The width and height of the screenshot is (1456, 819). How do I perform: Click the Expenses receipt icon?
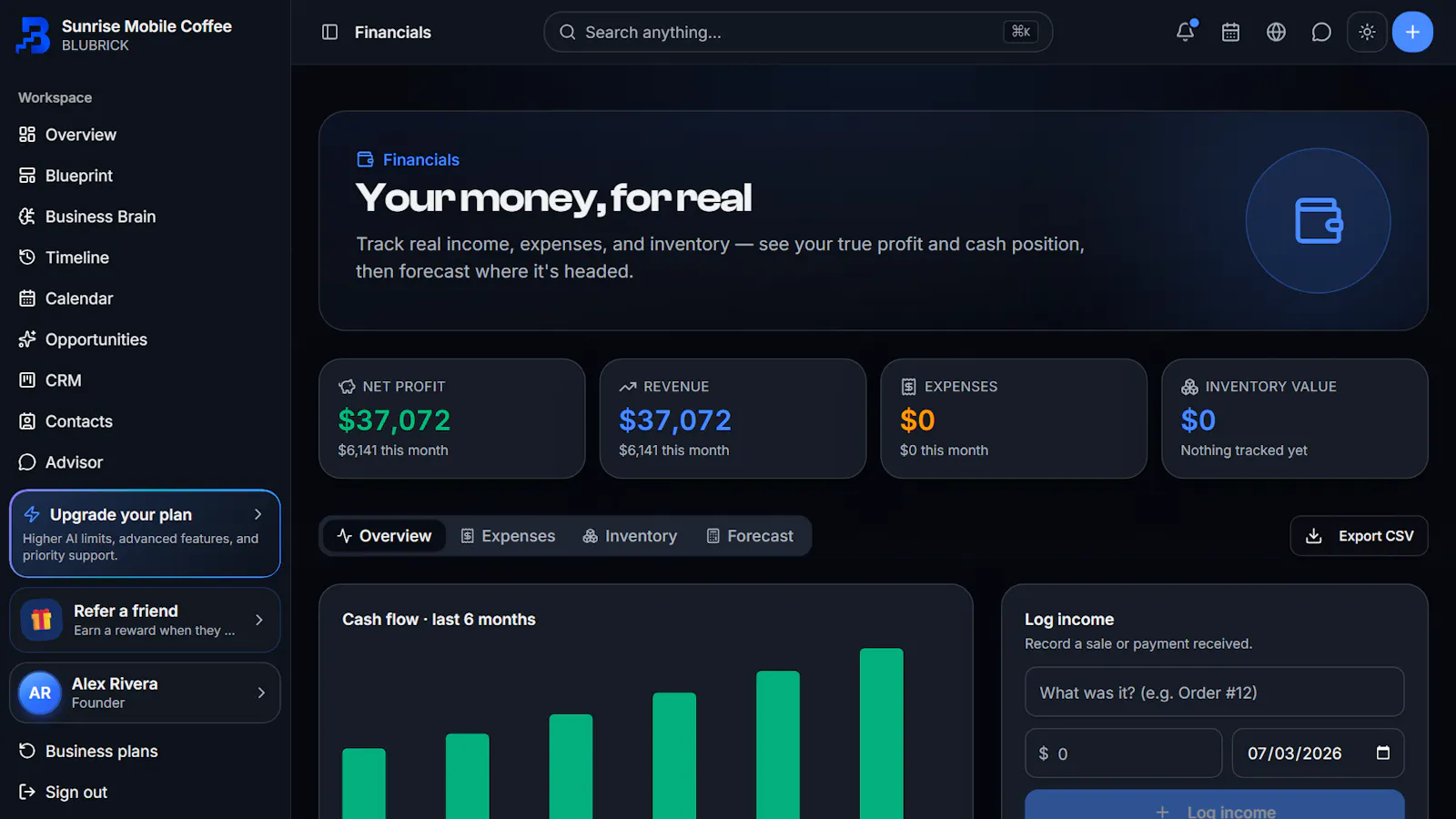pyautogui.click(x=908, y=387)
